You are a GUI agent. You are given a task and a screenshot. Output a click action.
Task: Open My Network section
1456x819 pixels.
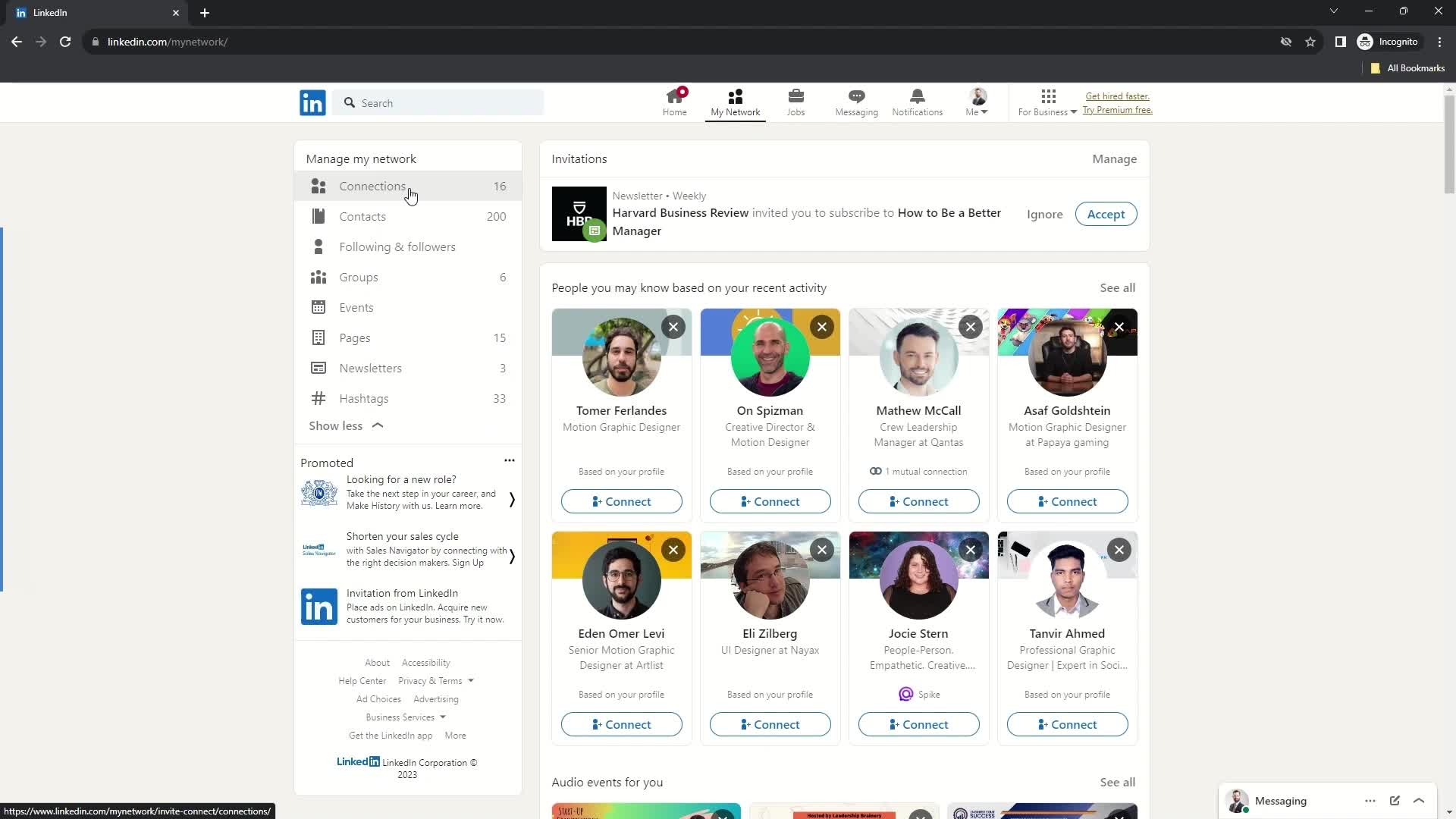click(x=735, y=102)
